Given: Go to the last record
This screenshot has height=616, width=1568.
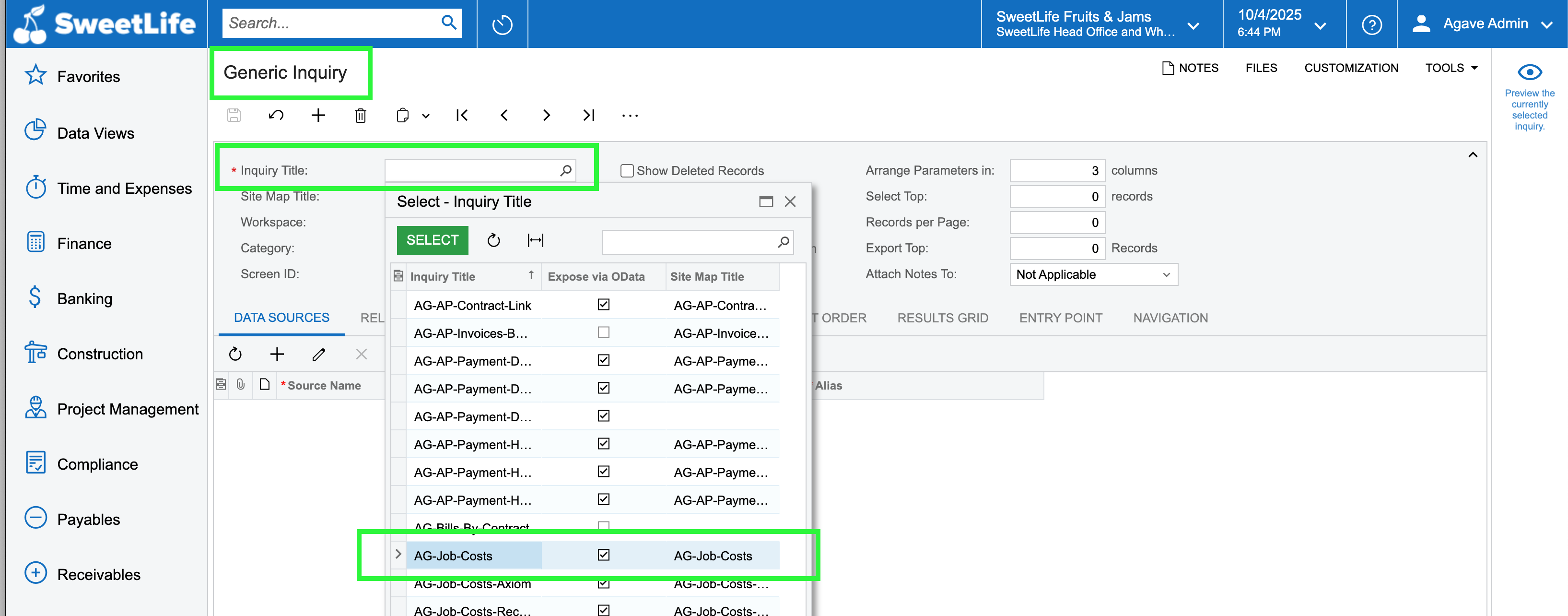Looking at the screenshot, I should coord(588,115).
